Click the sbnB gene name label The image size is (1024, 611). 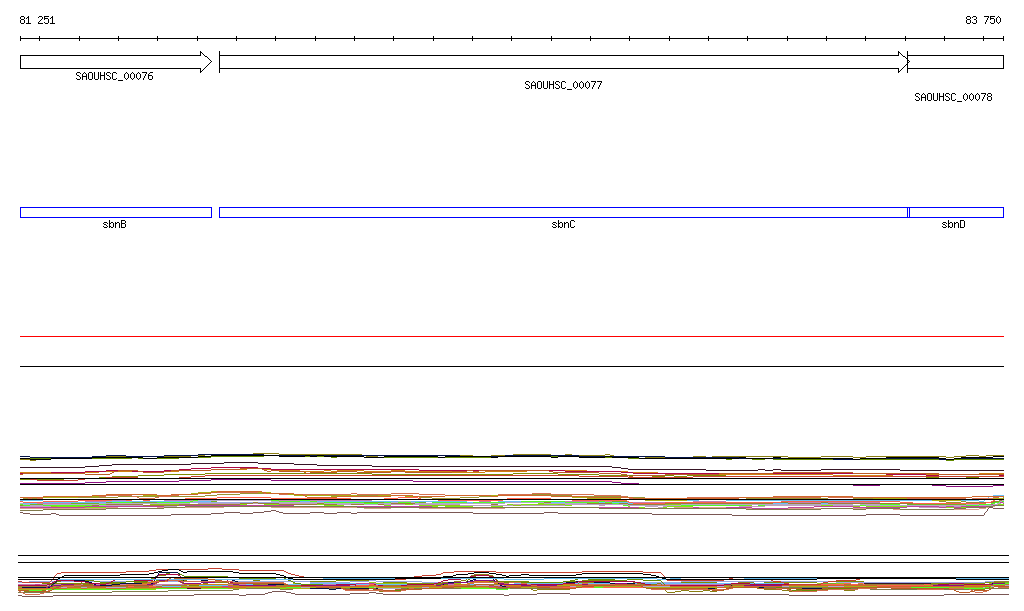pyautogui.click(x=114, y=225)
